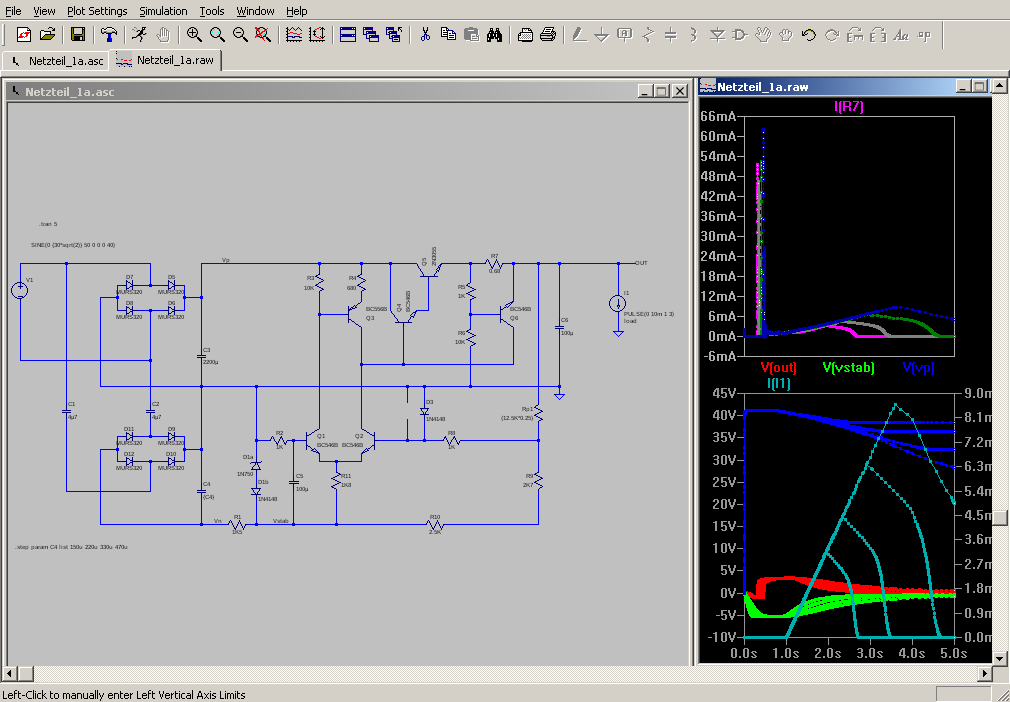Click the I(R7) trace label
The height and width of the screenshot is (702, 1010).
[x=849, y=107]
